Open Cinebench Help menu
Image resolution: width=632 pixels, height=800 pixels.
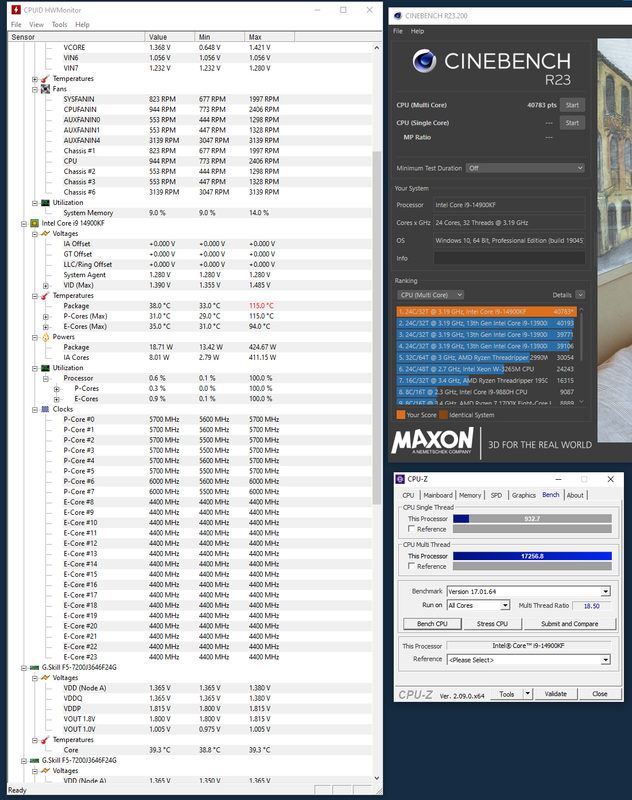click(417, 31)
